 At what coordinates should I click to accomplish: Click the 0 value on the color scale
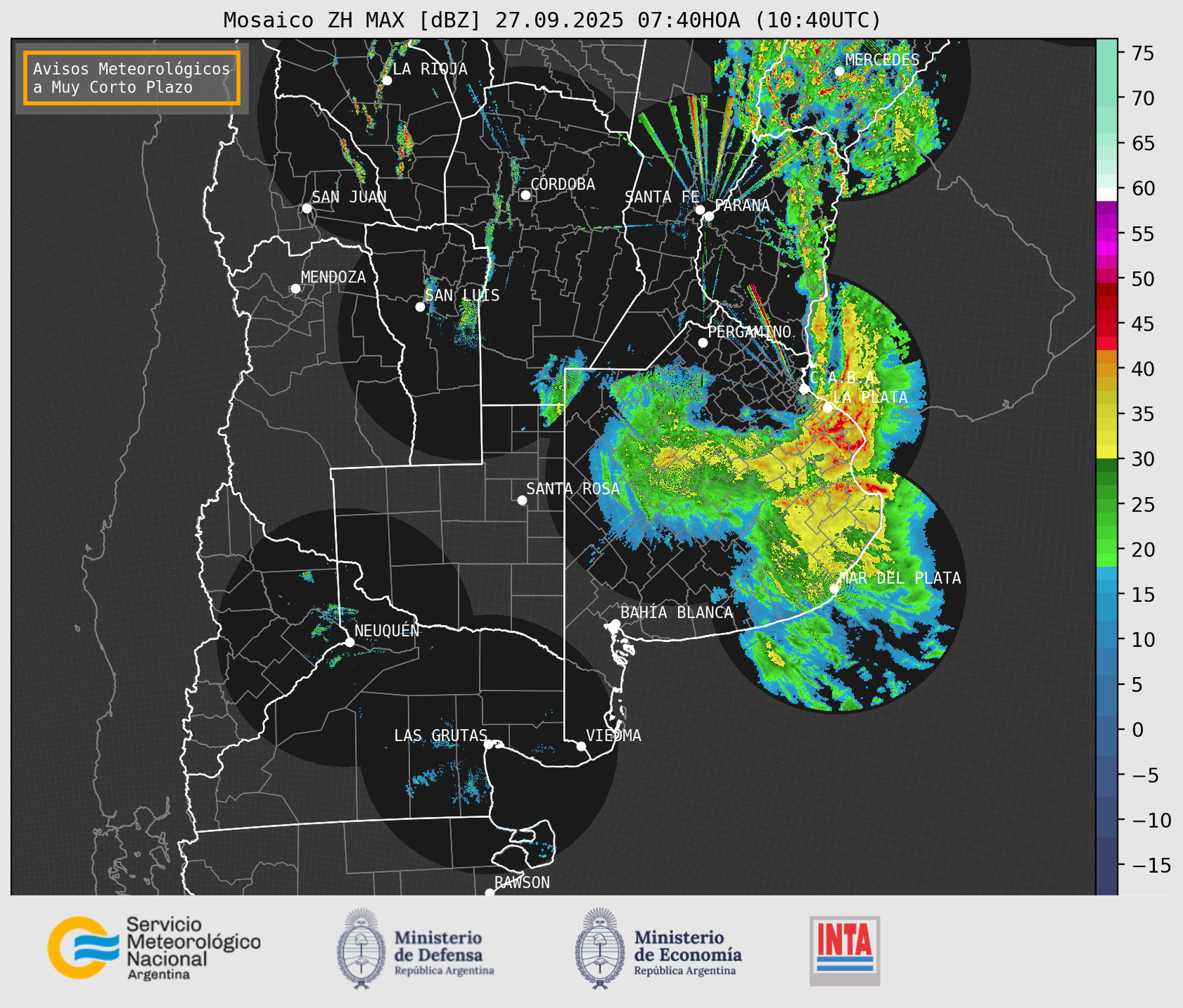(1137, 730)
